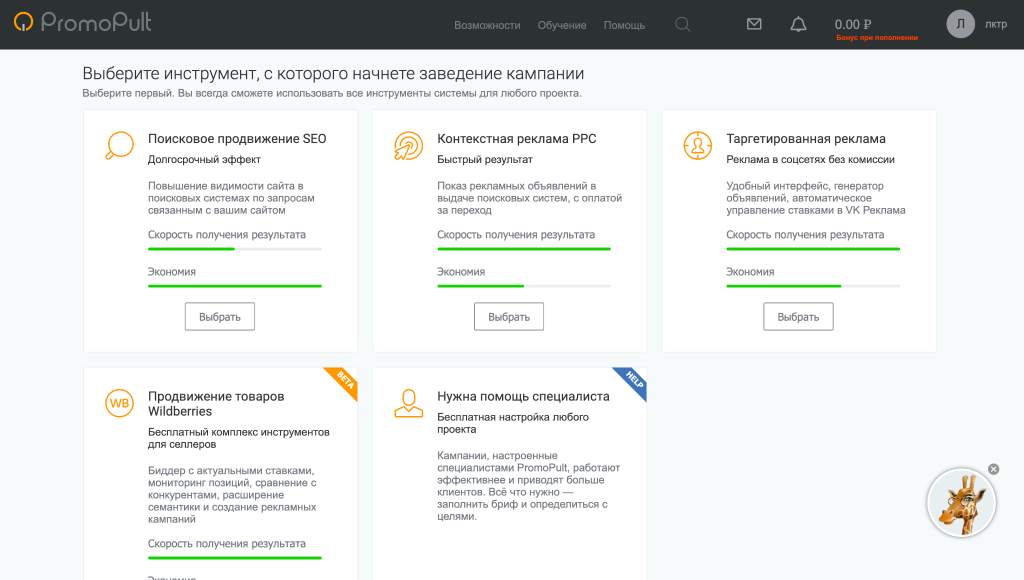Choose PPC with its Выбрать button
The height and width of the screenshot is (580, 1024).
(509, 317)
